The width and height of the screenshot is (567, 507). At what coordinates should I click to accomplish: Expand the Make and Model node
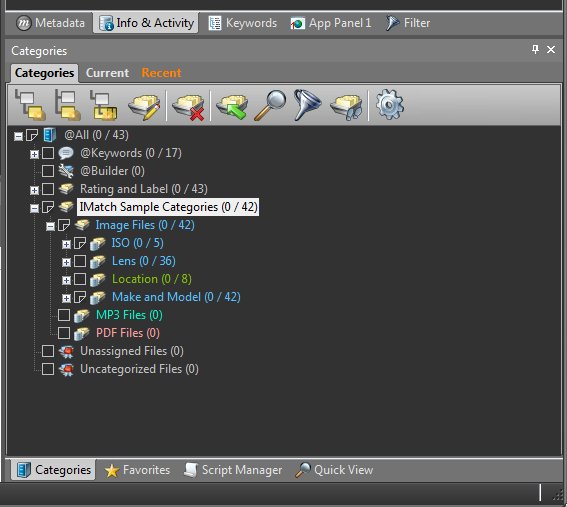coord(66,298)
